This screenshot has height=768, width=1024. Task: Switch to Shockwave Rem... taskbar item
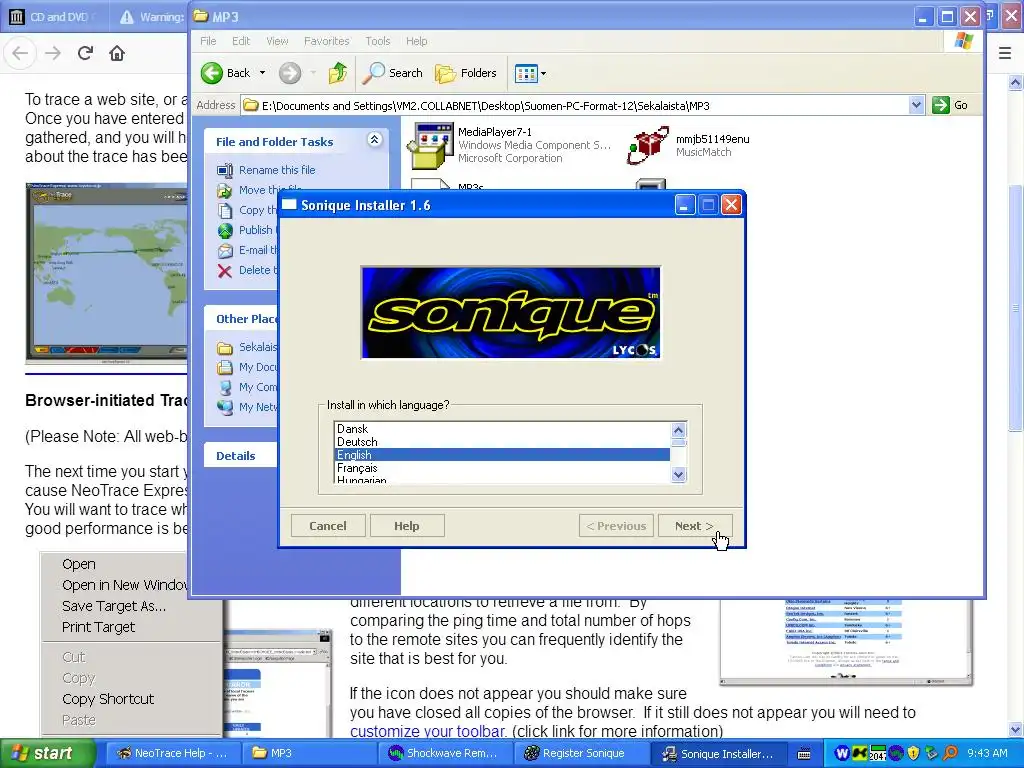[x=445, y=754]
